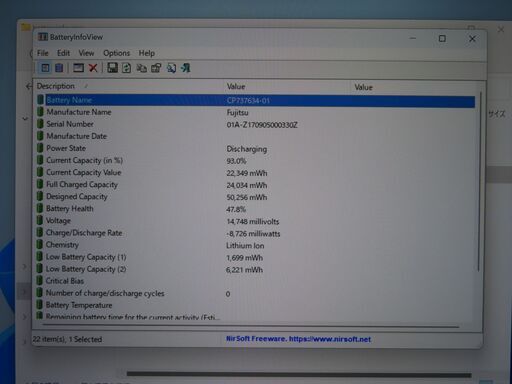Click the 50,256 mWh designed capacity value
The width and height of the screenshot is (512, 384).
coord(247,197)
